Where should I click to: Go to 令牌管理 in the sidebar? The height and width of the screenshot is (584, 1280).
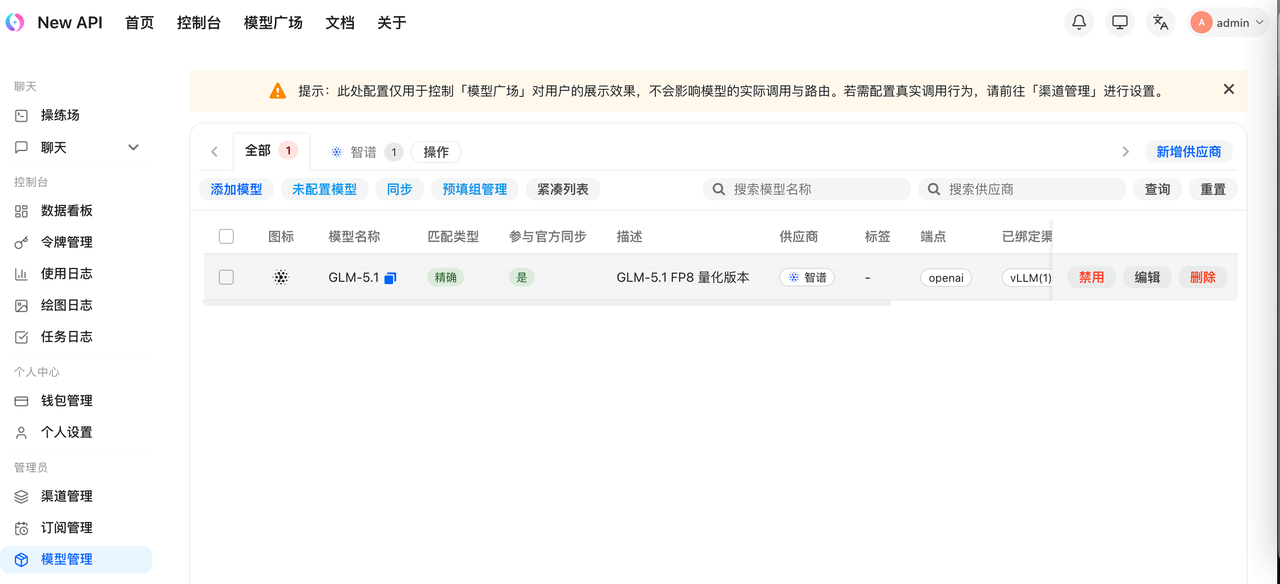[x=66, y=242]
